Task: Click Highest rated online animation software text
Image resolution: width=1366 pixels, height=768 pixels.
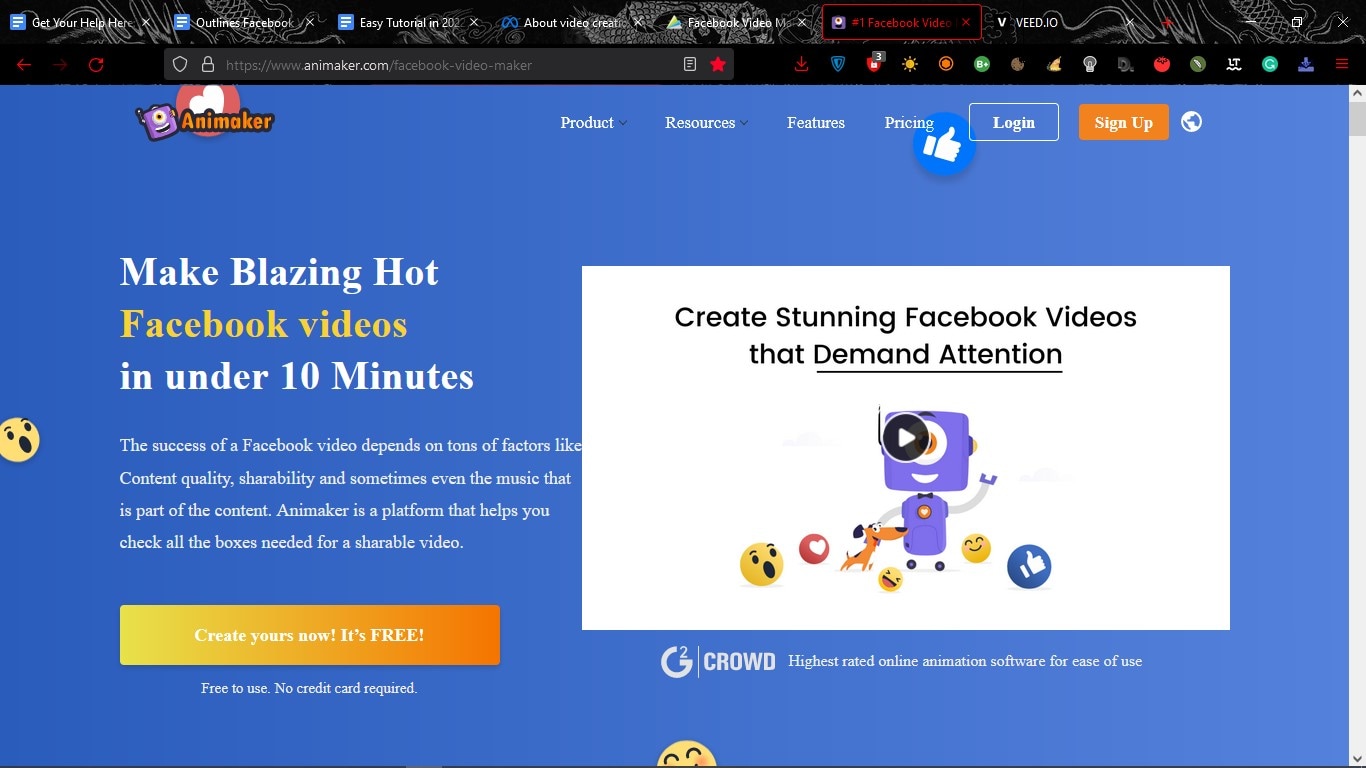Action: tap(965, 661)
